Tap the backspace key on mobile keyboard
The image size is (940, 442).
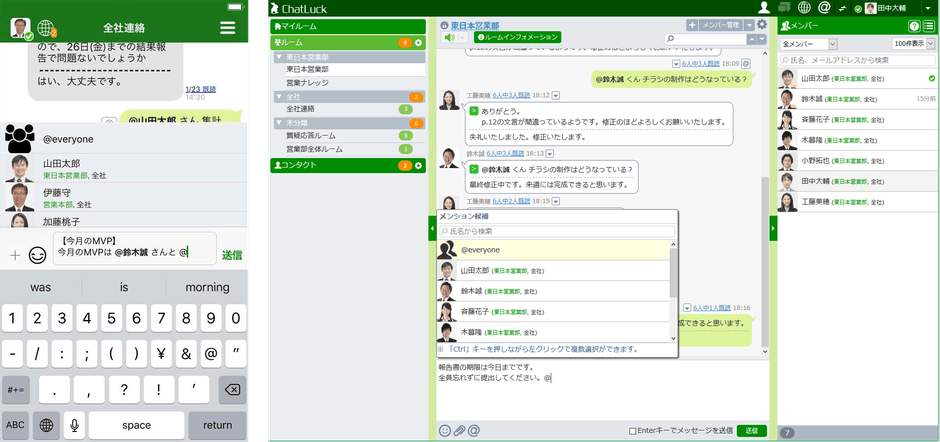(232, 390)
